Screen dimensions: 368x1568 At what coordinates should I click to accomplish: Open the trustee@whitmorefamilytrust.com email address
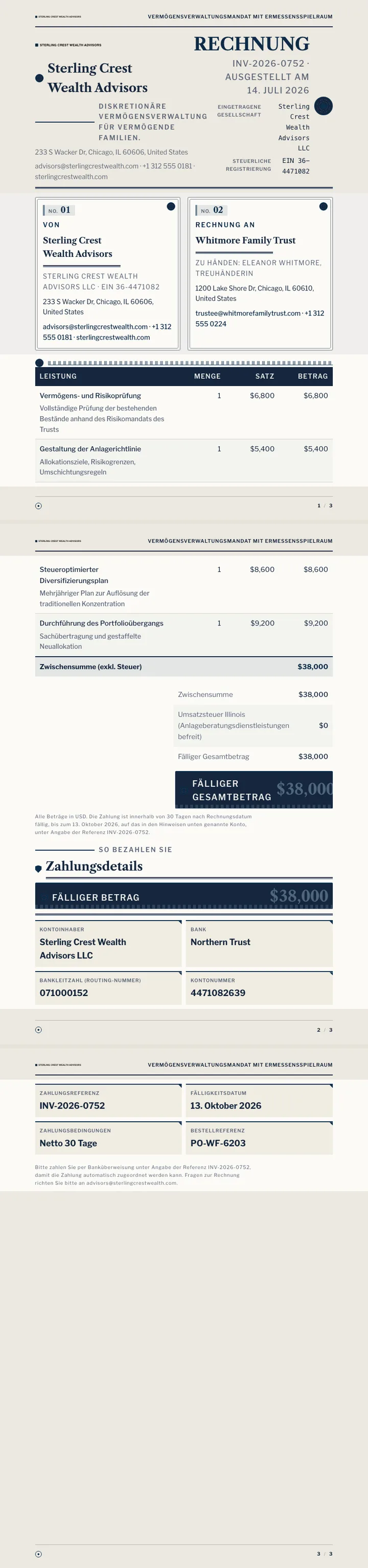pyautogui.click(x=248, y=313)
